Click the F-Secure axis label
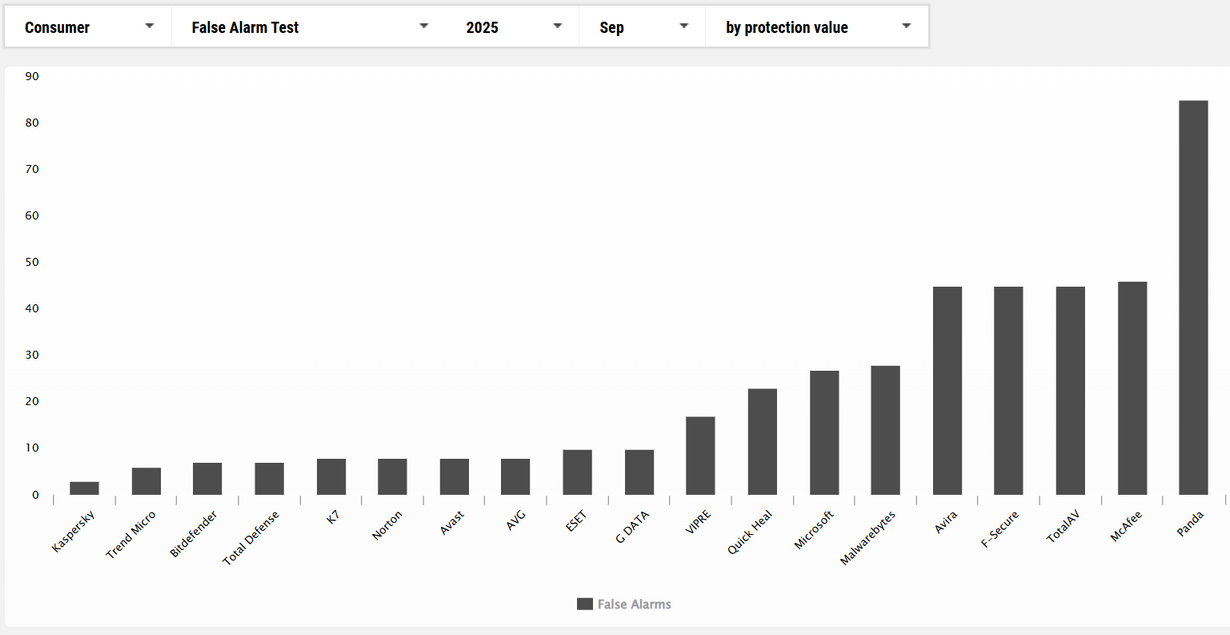 tap(1001, 528)
